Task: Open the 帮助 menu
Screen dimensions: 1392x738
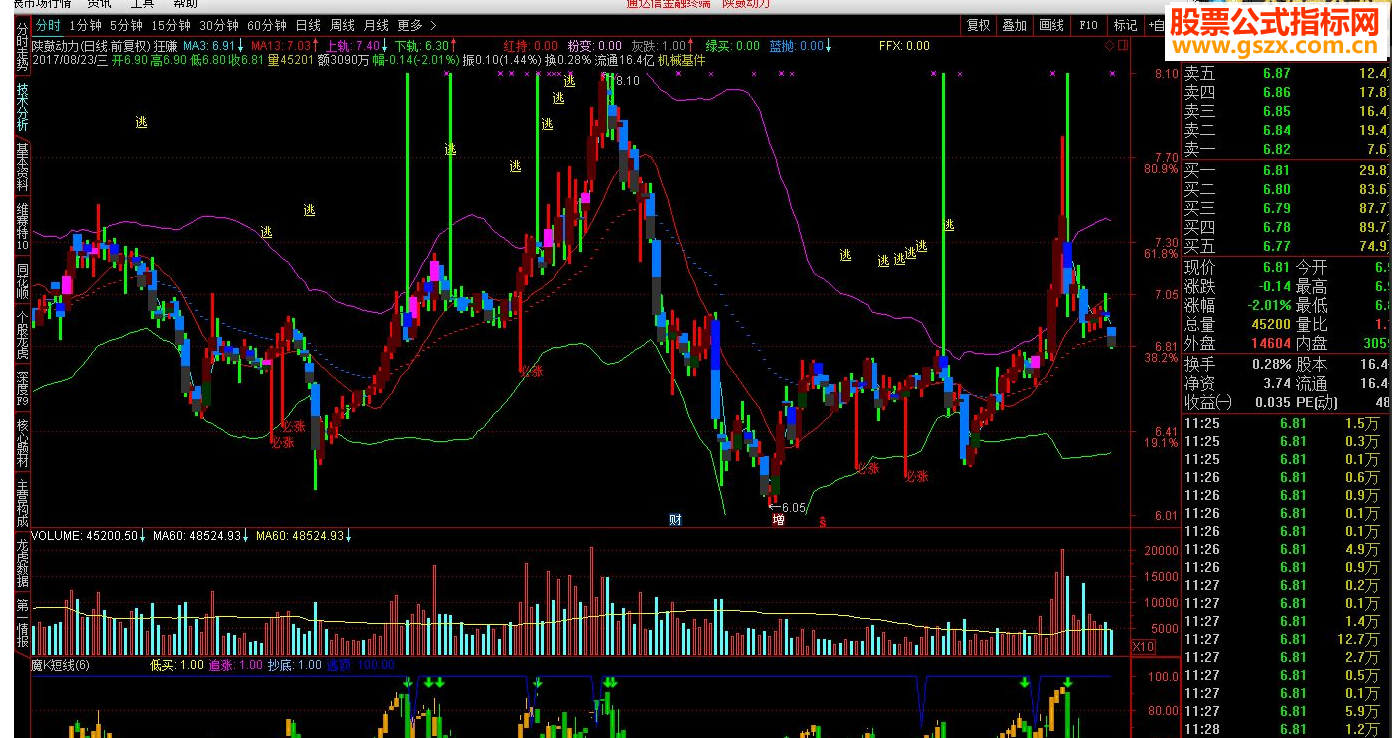Action: (186, 4)
